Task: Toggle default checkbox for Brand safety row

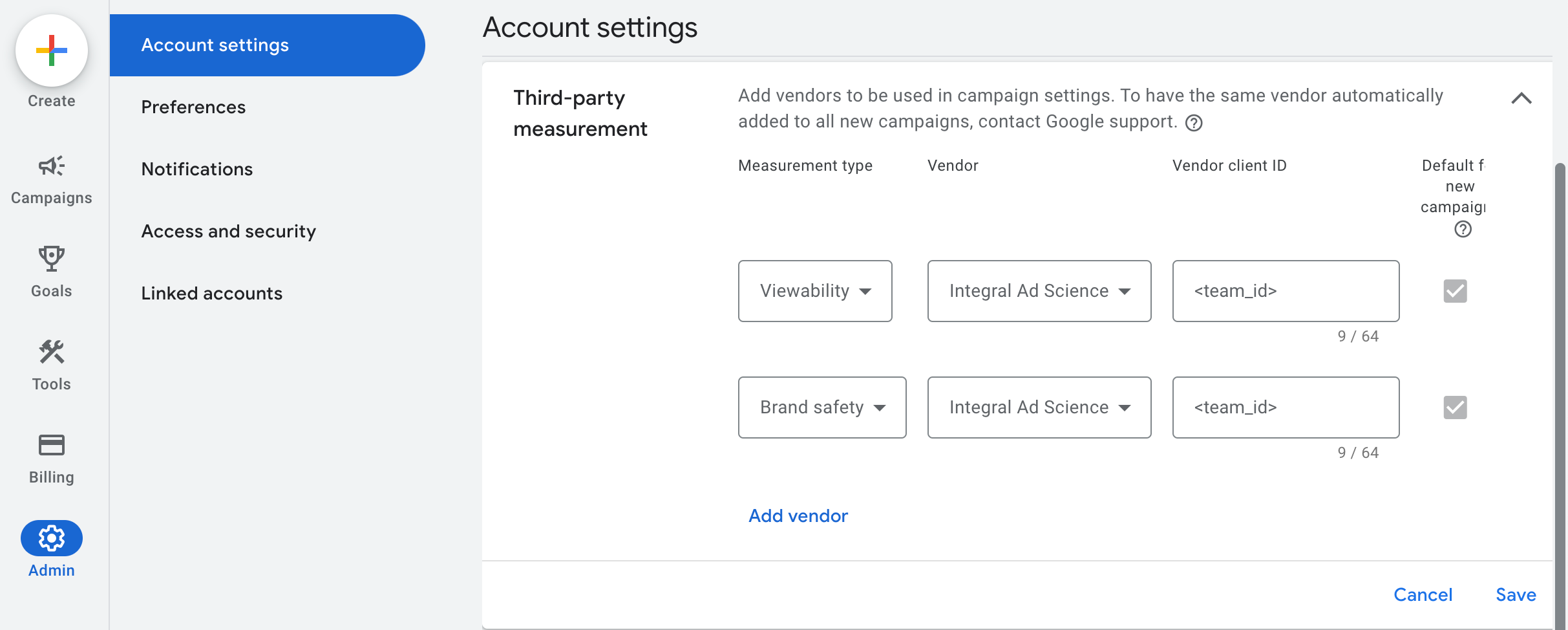Action: 1455,407
